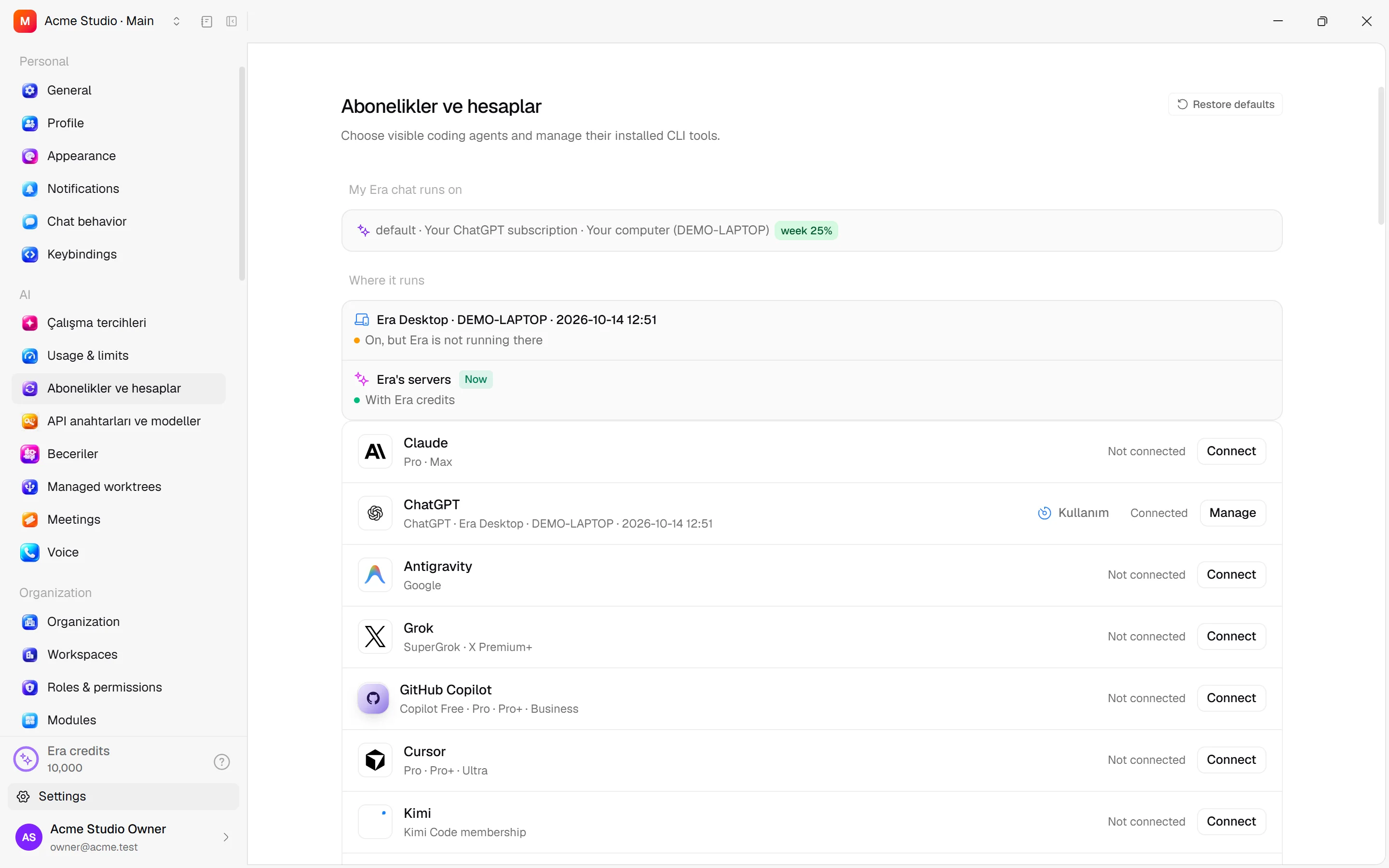Select Notifications in sidebar
The image size is (1389, 868).
118,188
